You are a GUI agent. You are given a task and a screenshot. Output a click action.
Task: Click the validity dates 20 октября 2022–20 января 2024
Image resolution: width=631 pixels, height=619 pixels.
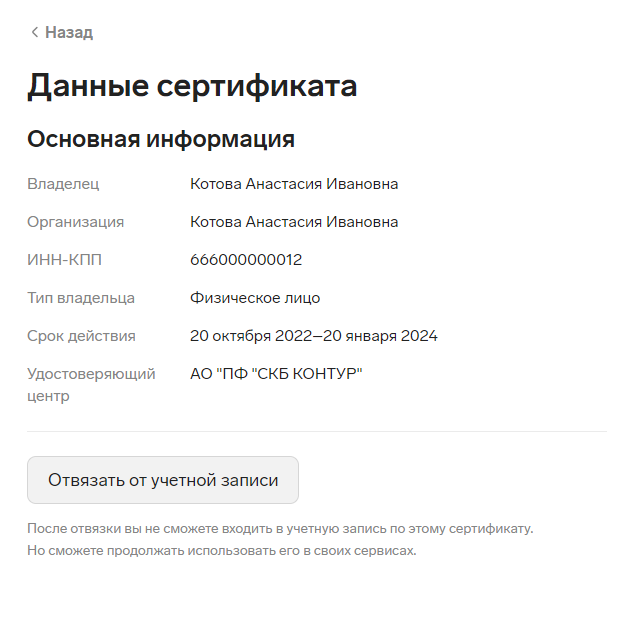pyautogui.click(x=314, y=336)
